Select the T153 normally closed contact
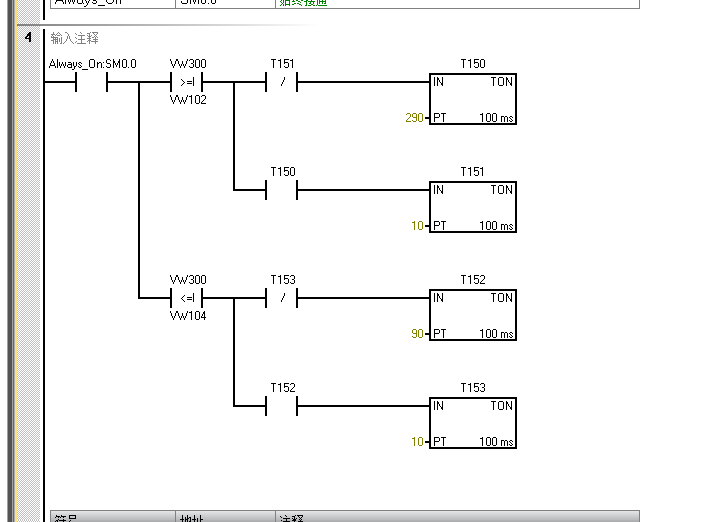The height and width of the screenshot is (522, 707). tap(282, 298)
